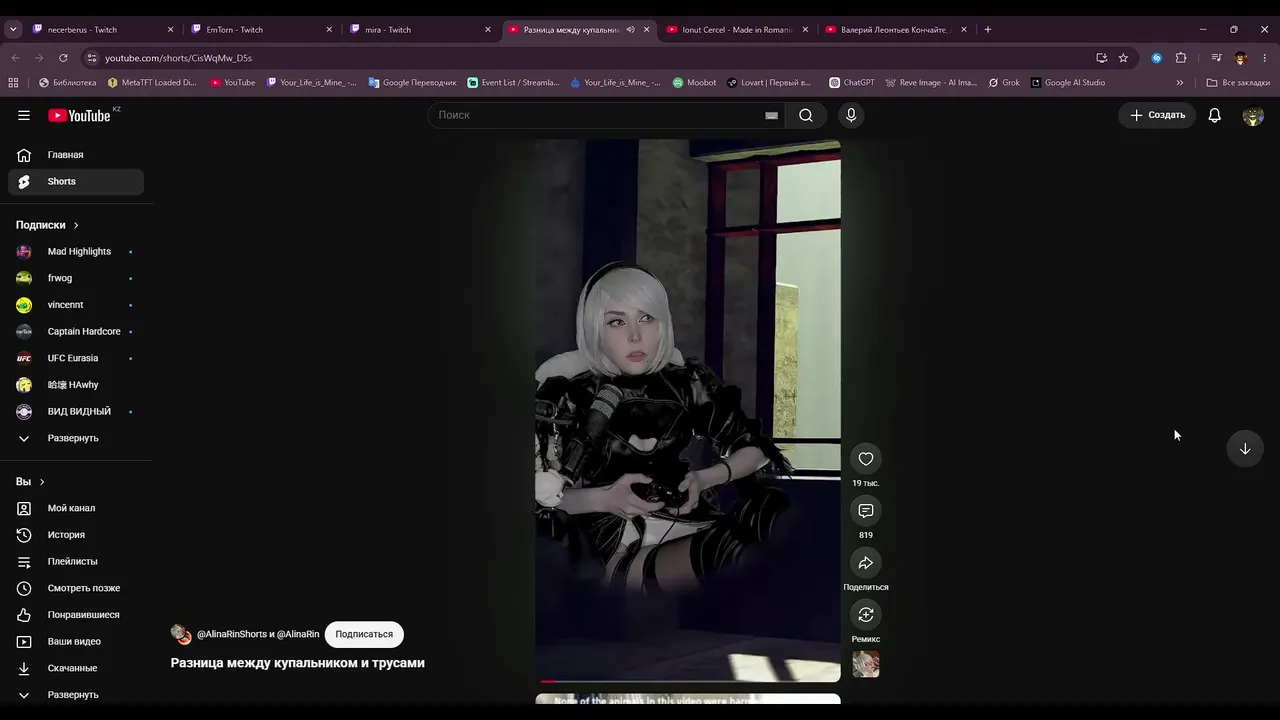Image resolution: width=1280 pixels, height=720 pixels.
Task: Open vincennt channel subscription
Action: click(76, 305)
